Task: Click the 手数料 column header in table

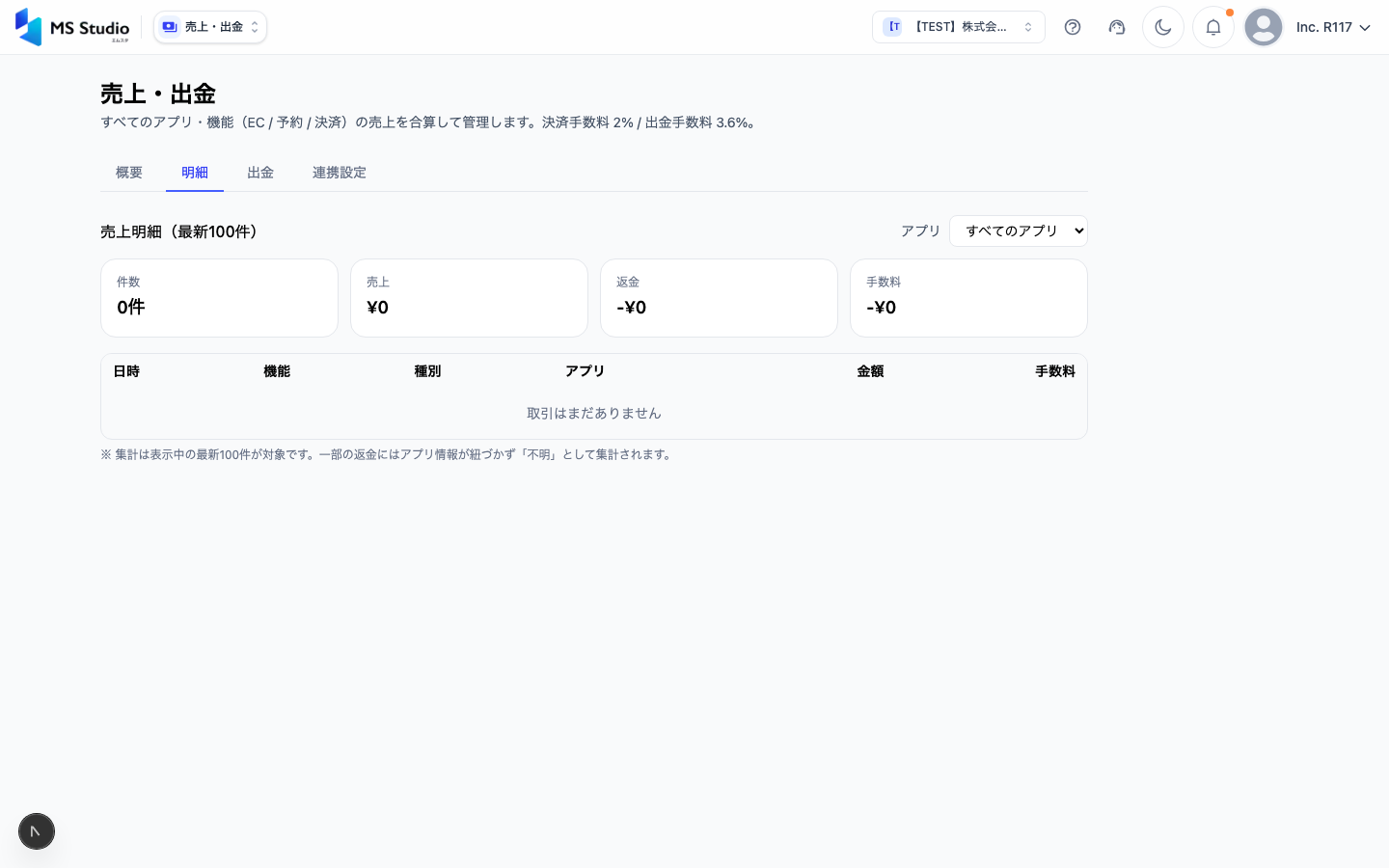Action: pos(1055,371)
